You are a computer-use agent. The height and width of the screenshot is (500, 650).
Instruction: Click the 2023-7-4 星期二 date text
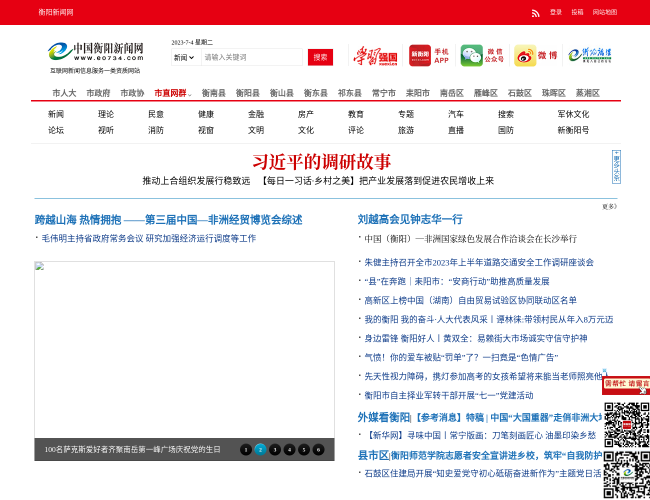tap(192, 42)
